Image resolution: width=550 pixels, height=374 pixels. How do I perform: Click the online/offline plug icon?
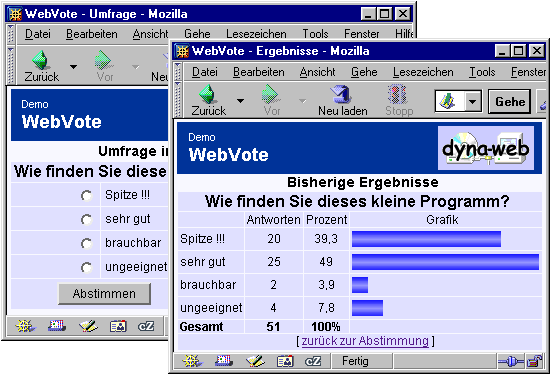point(511,361)
